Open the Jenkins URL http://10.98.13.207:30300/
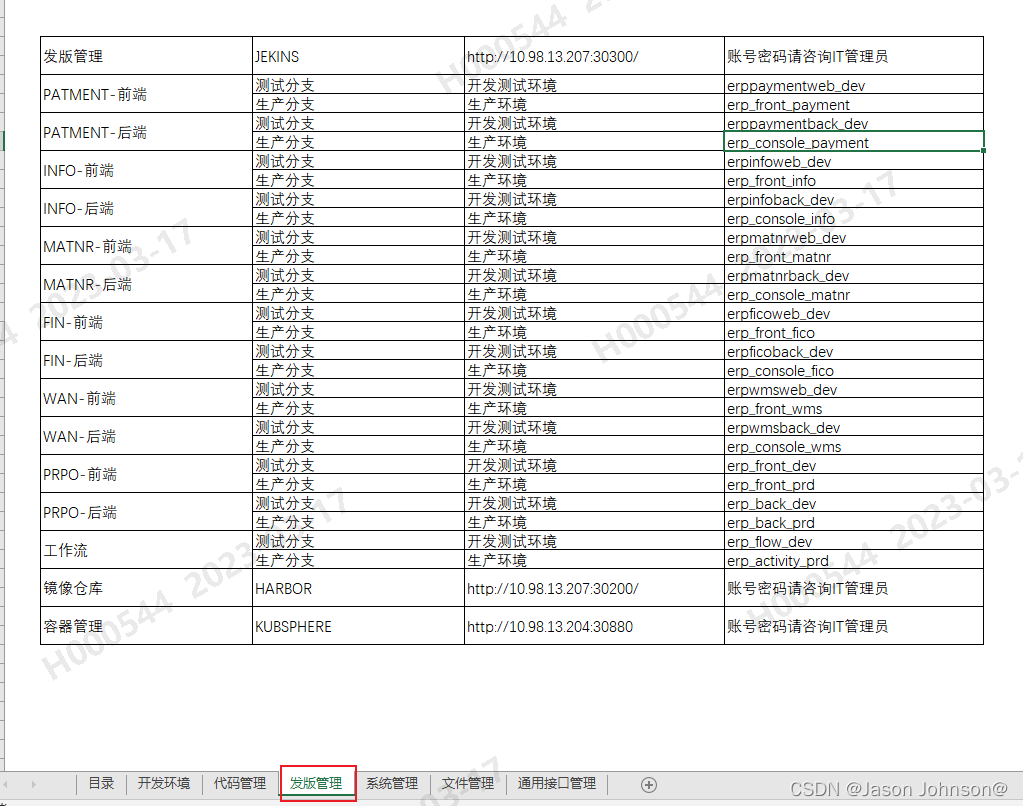Viewport: 1023px width, 806px height. point(553,57)
